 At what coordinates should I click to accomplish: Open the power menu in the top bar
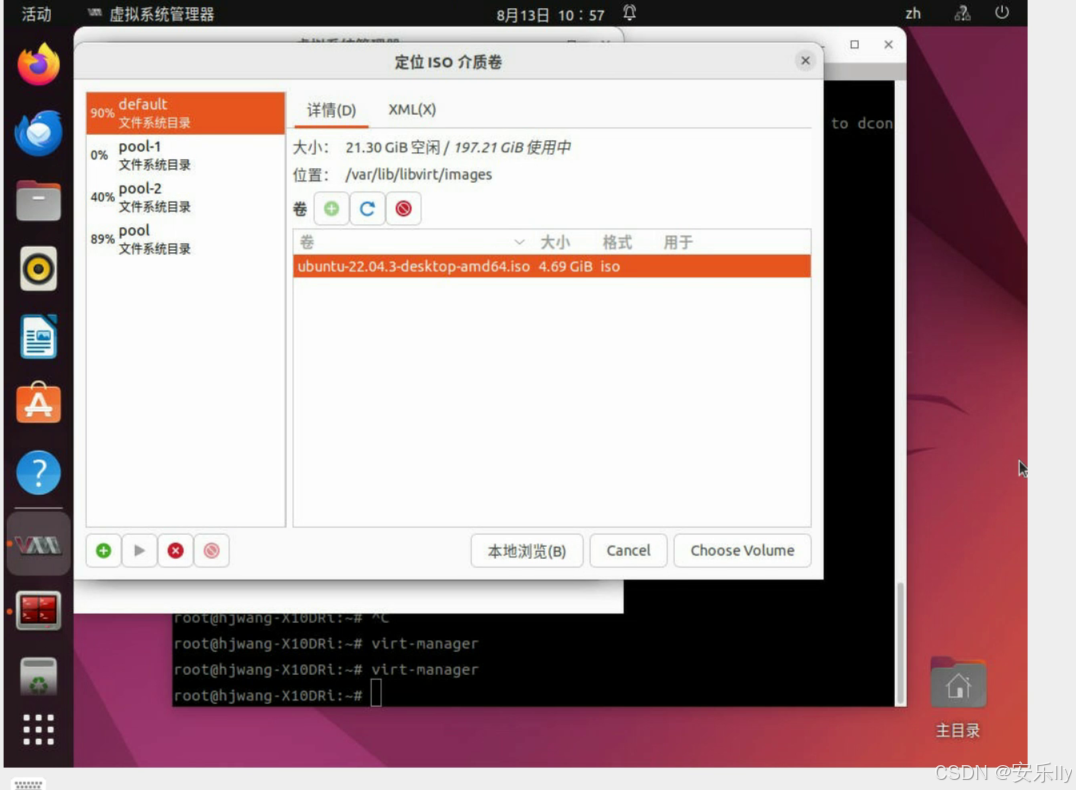1002,12
